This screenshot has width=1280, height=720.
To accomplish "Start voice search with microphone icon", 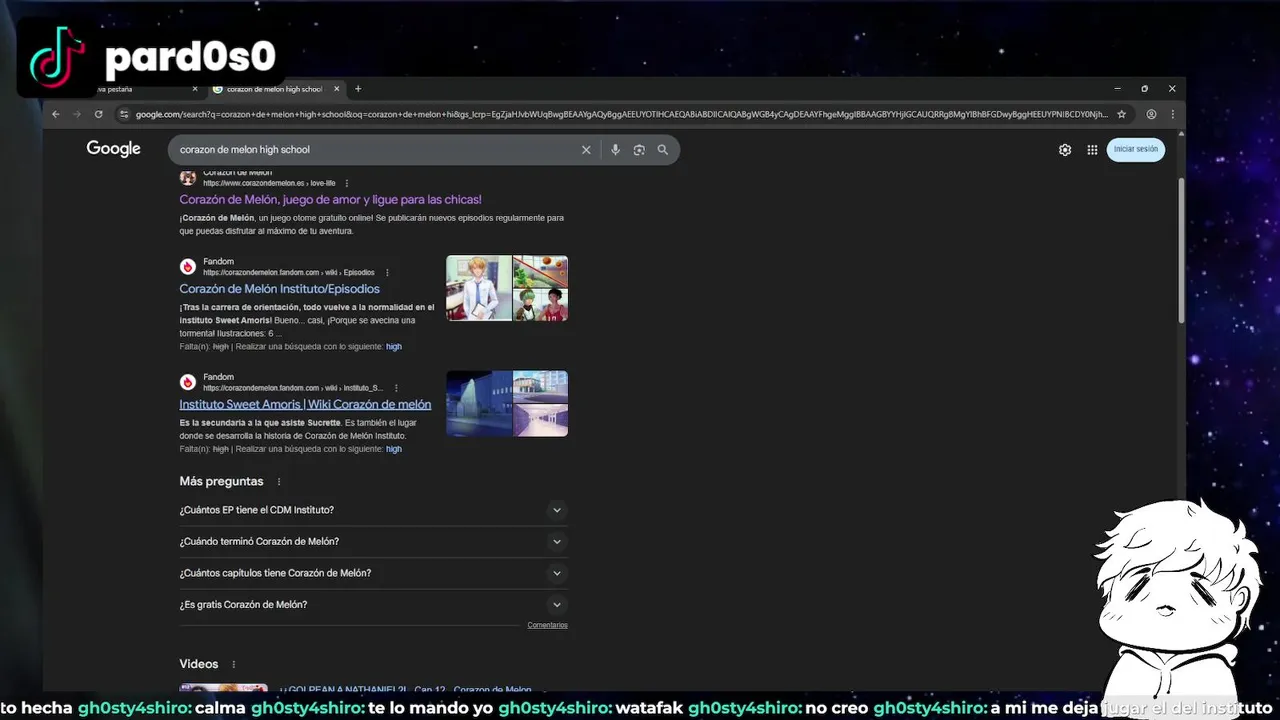I will click(615, 150).
